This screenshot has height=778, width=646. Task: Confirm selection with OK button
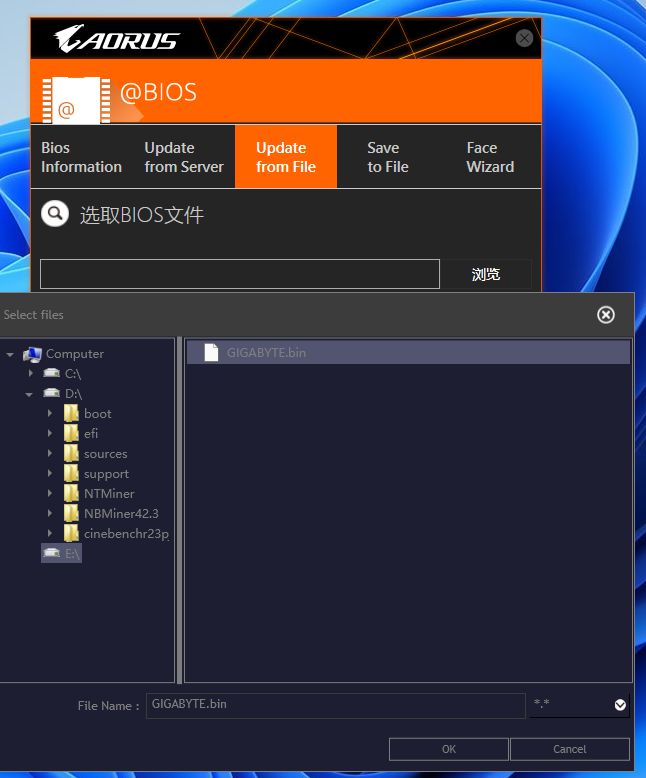pyautogui.click(x=449, y=749)
